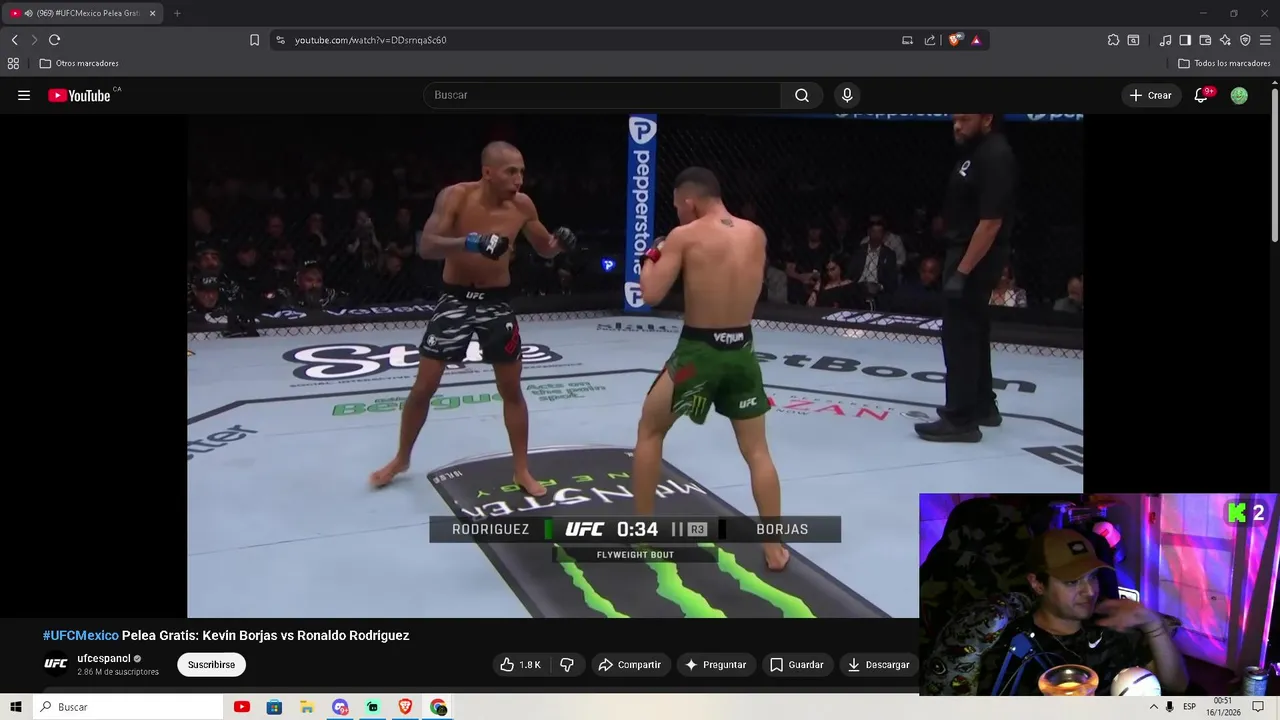Screen dimensions: 1280x720
Task: Open the Otros marcadores bookmarks folder
Action: point(79,63)
